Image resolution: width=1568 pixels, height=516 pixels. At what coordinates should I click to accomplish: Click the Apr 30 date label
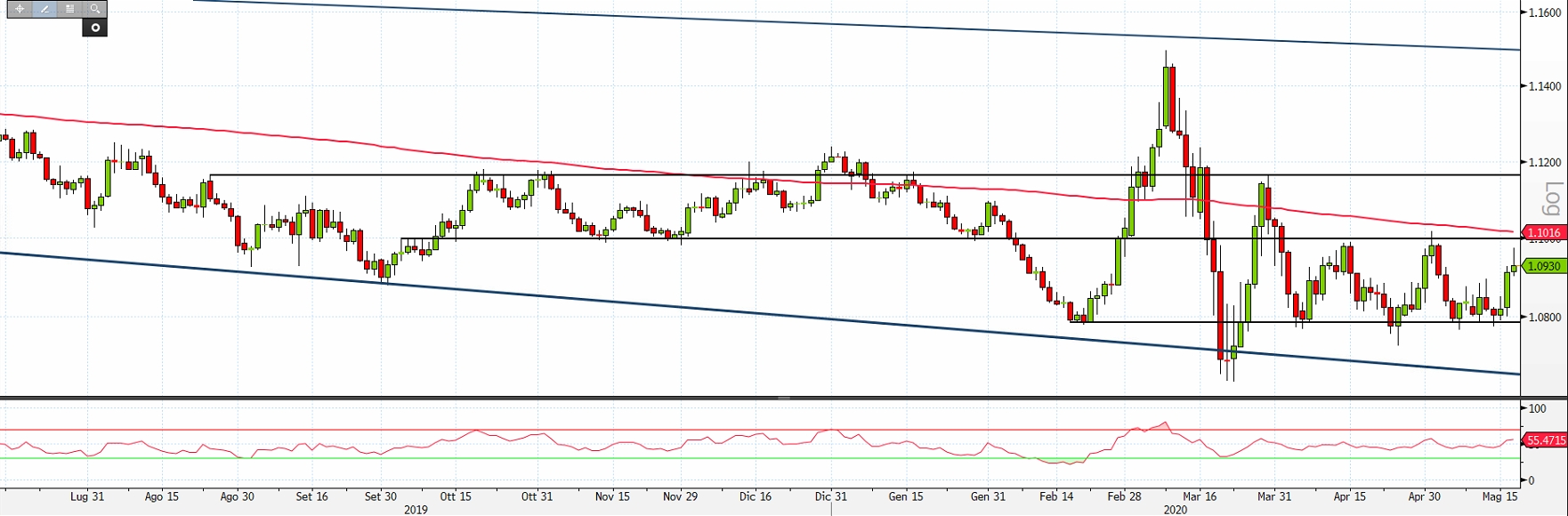(x=1425, y=496)
